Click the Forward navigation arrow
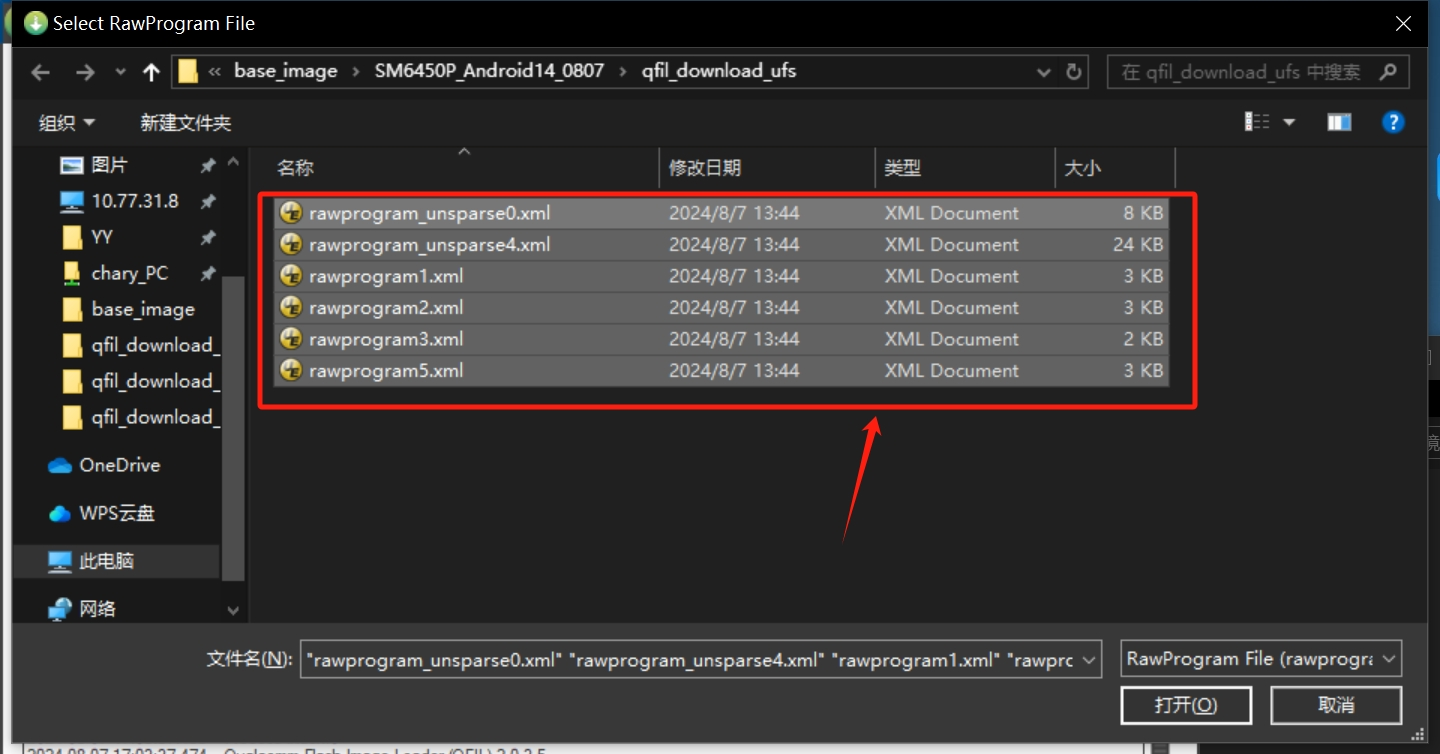The image size is (1440, 754). point(85,72)
